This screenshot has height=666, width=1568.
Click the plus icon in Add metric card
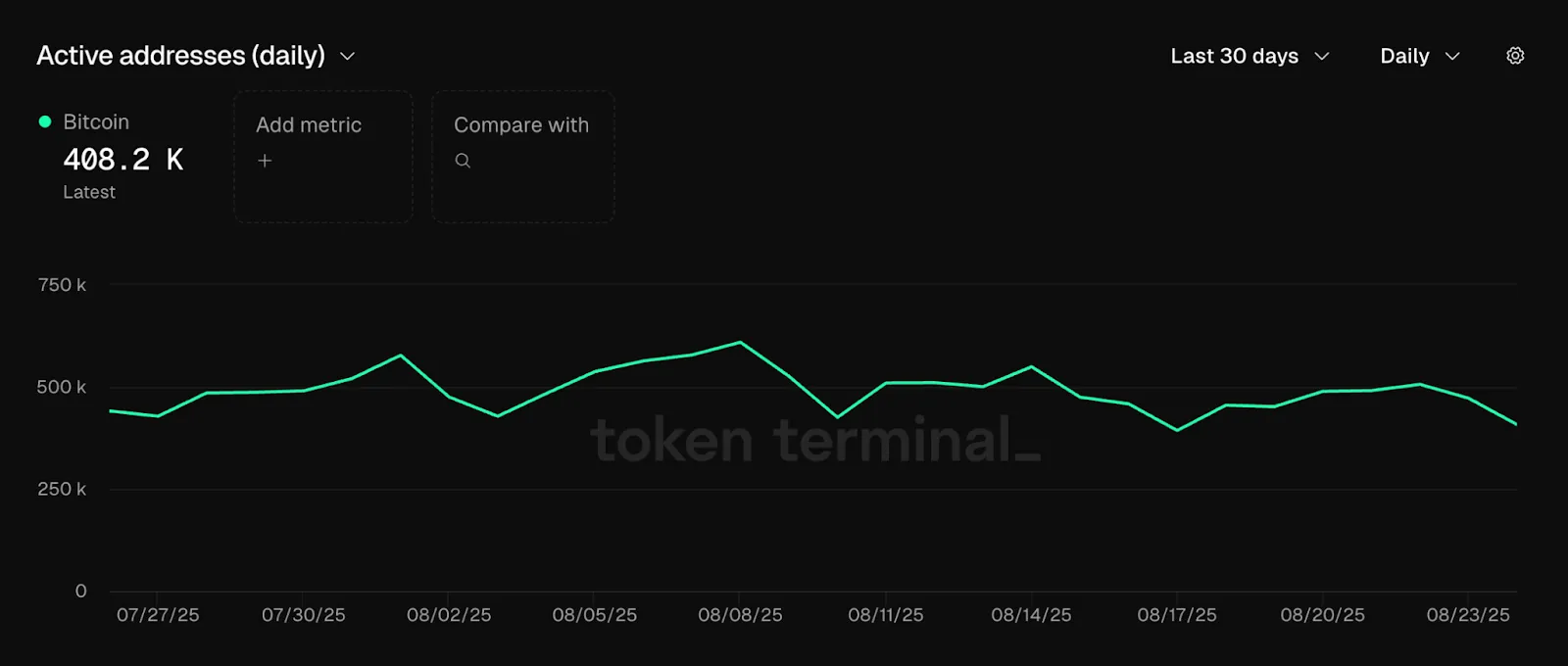[x=265, y=160]
